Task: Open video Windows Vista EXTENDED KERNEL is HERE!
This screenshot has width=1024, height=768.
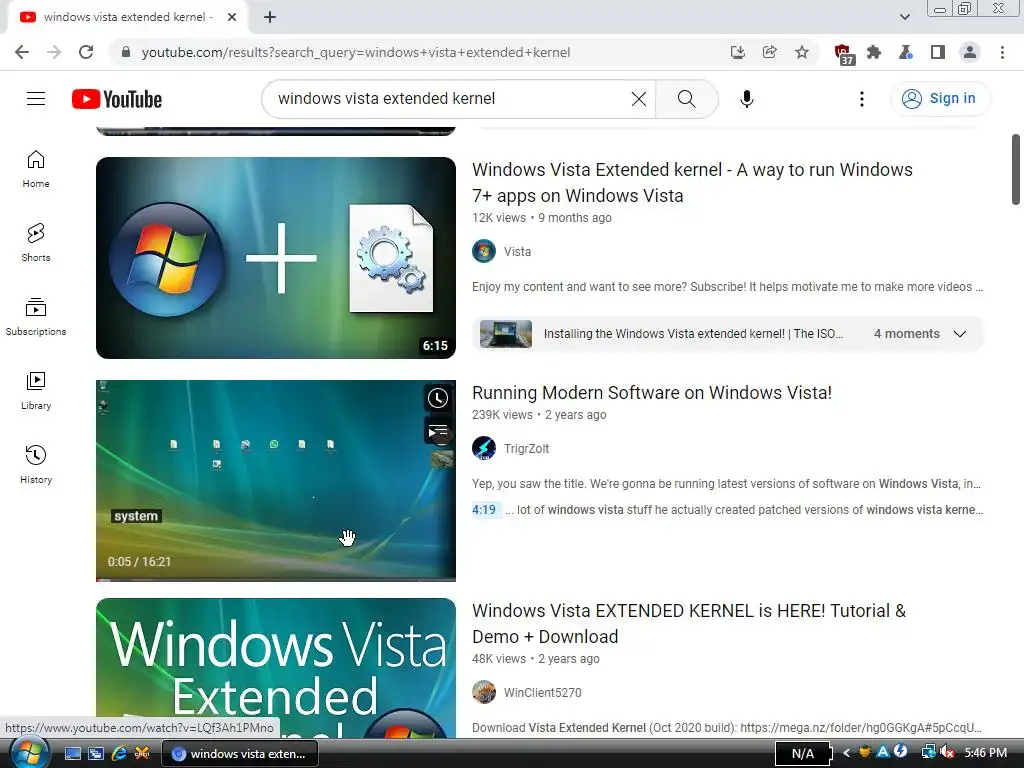Action: pos(689,623)
